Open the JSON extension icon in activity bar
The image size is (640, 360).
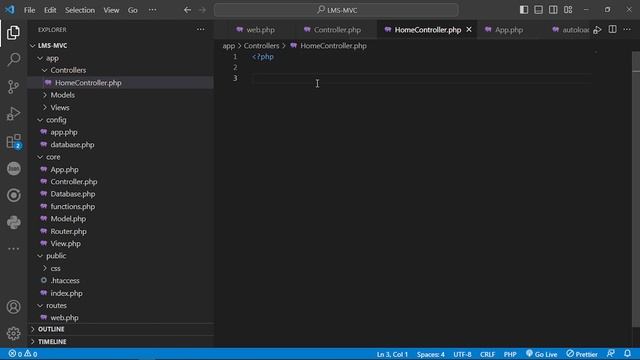[13, 168]
